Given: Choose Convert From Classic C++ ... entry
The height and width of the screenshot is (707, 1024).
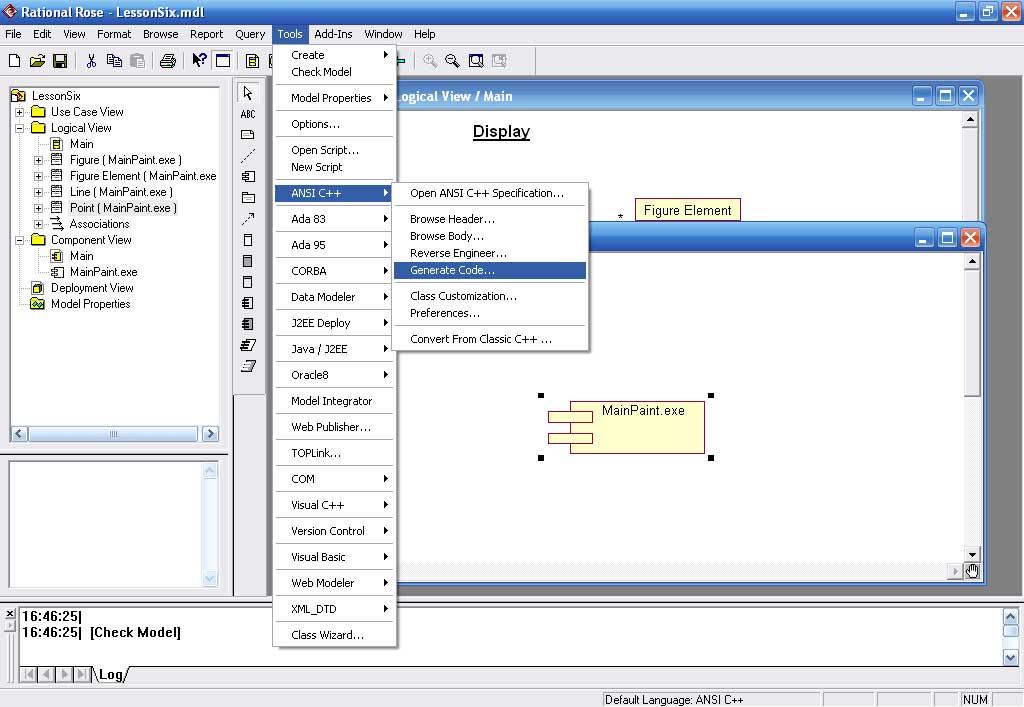Looking at the screenshot, I should pyautogui.click(x=490, y=339).
